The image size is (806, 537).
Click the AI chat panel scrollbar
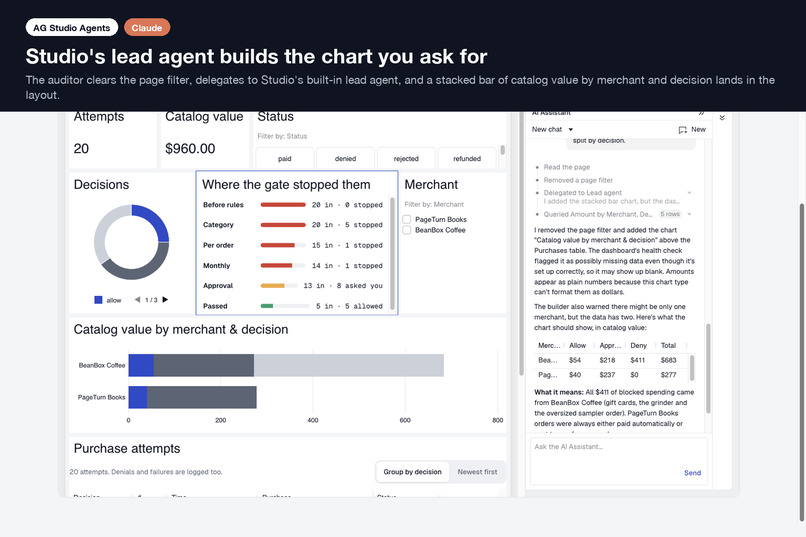click(x=708, y=368)
